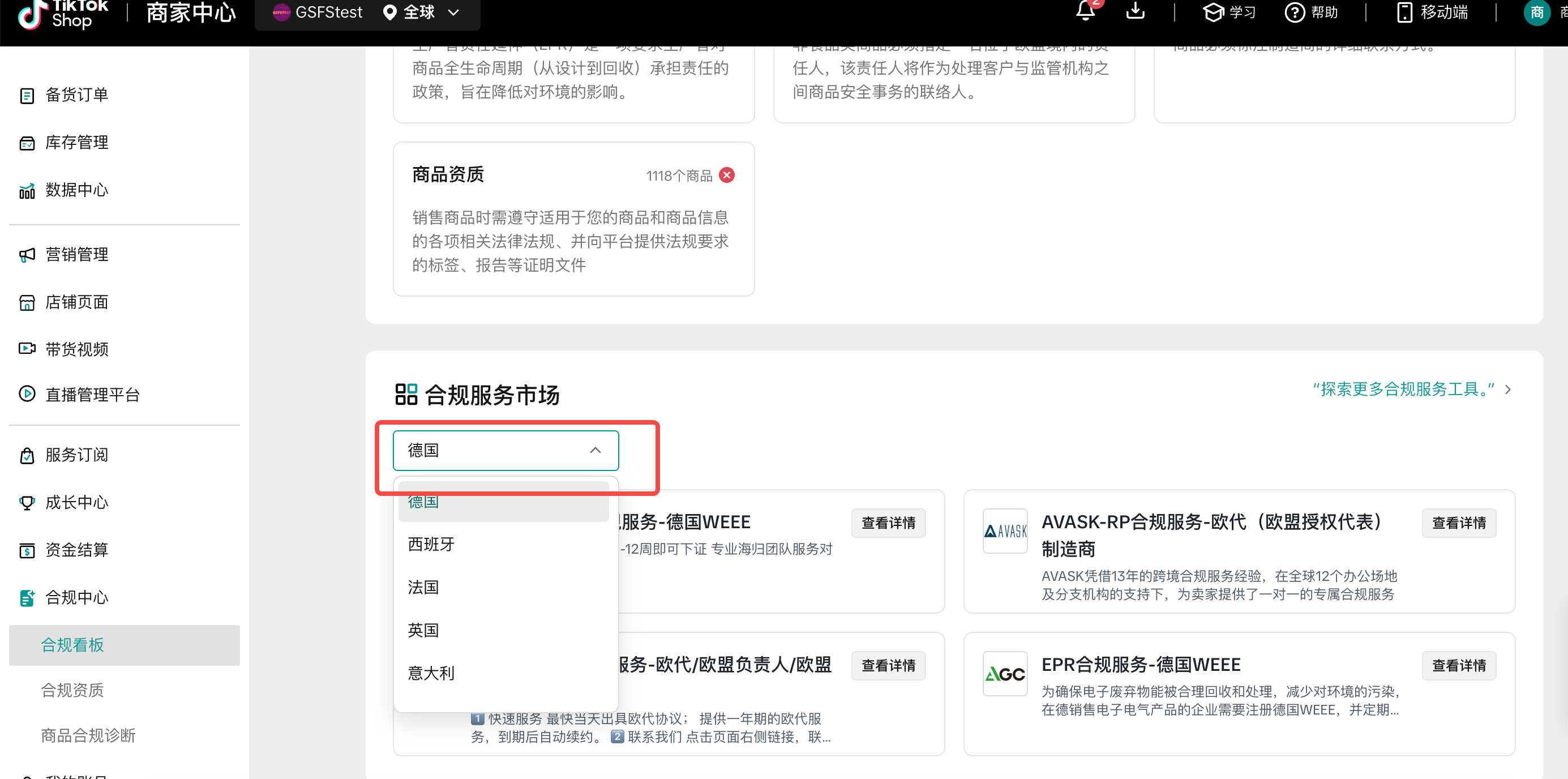Click the 帮助 question mark icon
The height and width of the screenshot is (779, 1568).
pyautogui.click(x=1294, y=12)
